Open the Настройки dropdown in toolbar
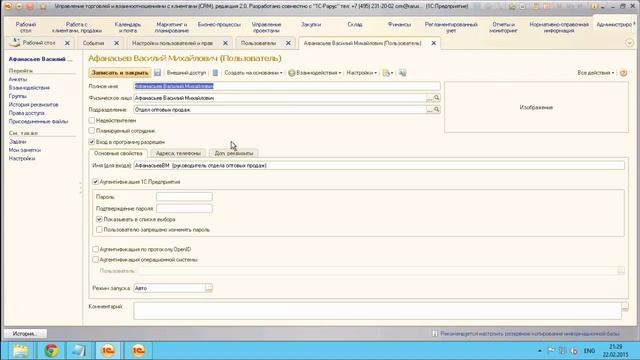 [x=362, y=73]
